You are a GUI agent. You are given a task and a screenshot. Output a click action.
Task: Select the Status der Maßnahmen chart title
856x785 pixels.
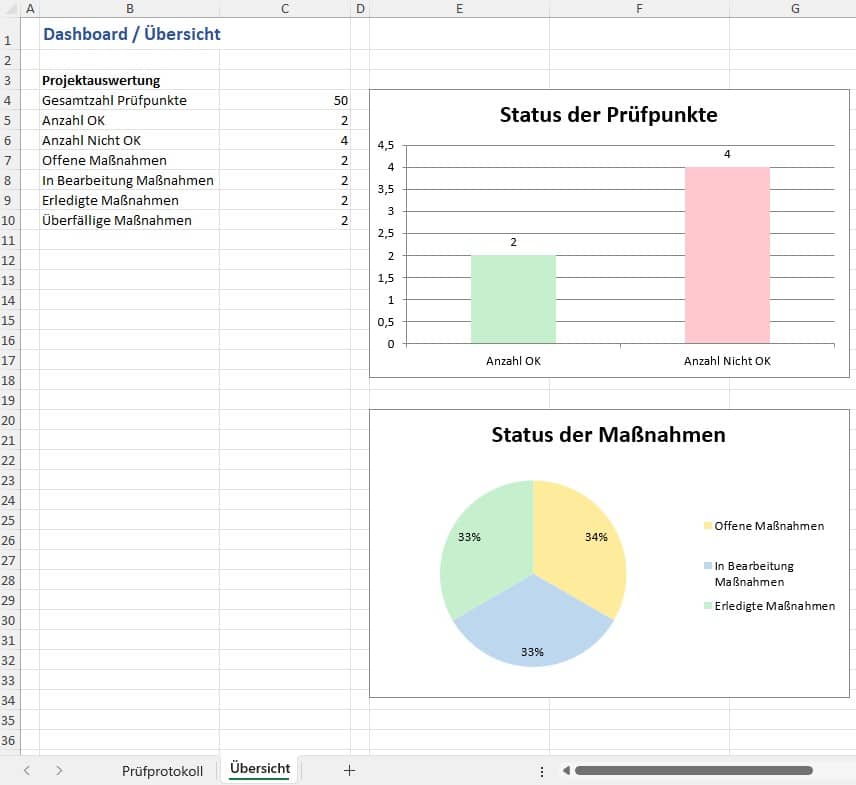[608, 435]
